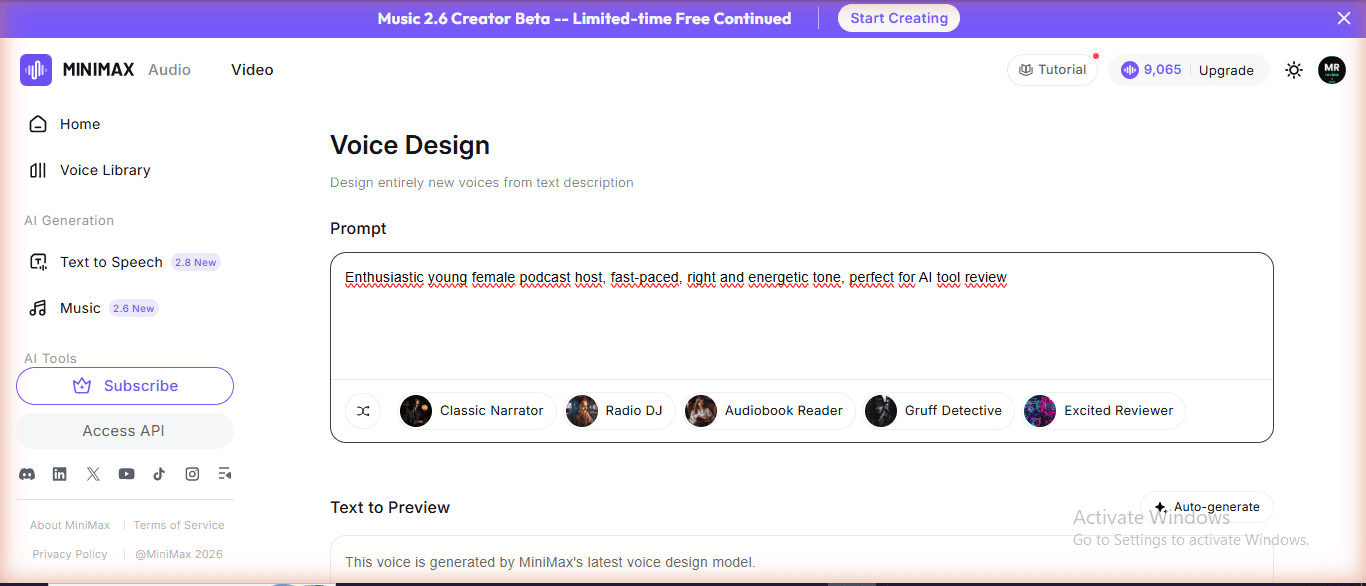Click the Access API button
The height and width of the screenshot is (586, 1366).
pos(125,431)
